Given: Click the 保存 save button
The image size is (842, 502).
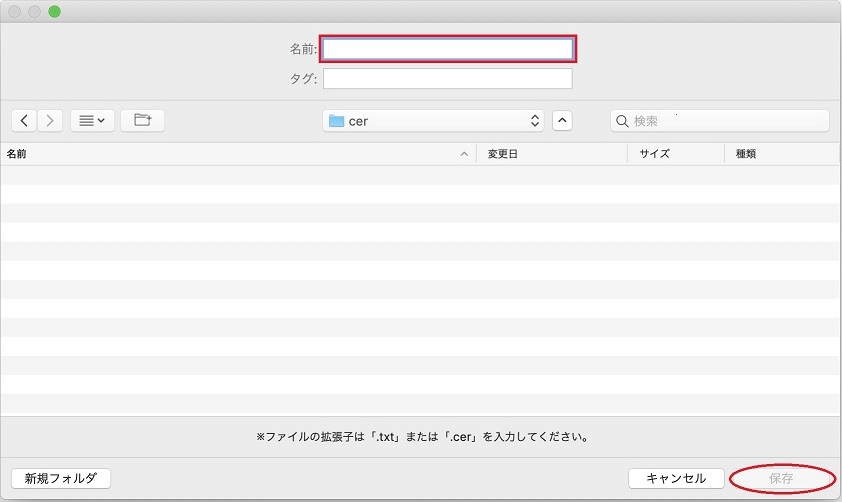Looking at the screenshot, I should click(781, 478).
